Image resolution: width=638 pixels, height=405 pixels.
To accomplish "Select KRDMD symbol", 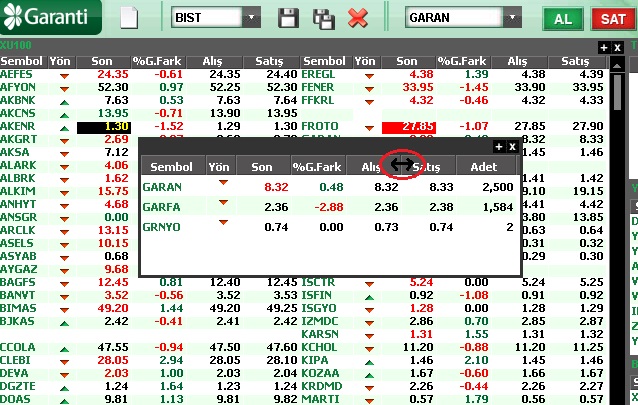I will (321, 386).
